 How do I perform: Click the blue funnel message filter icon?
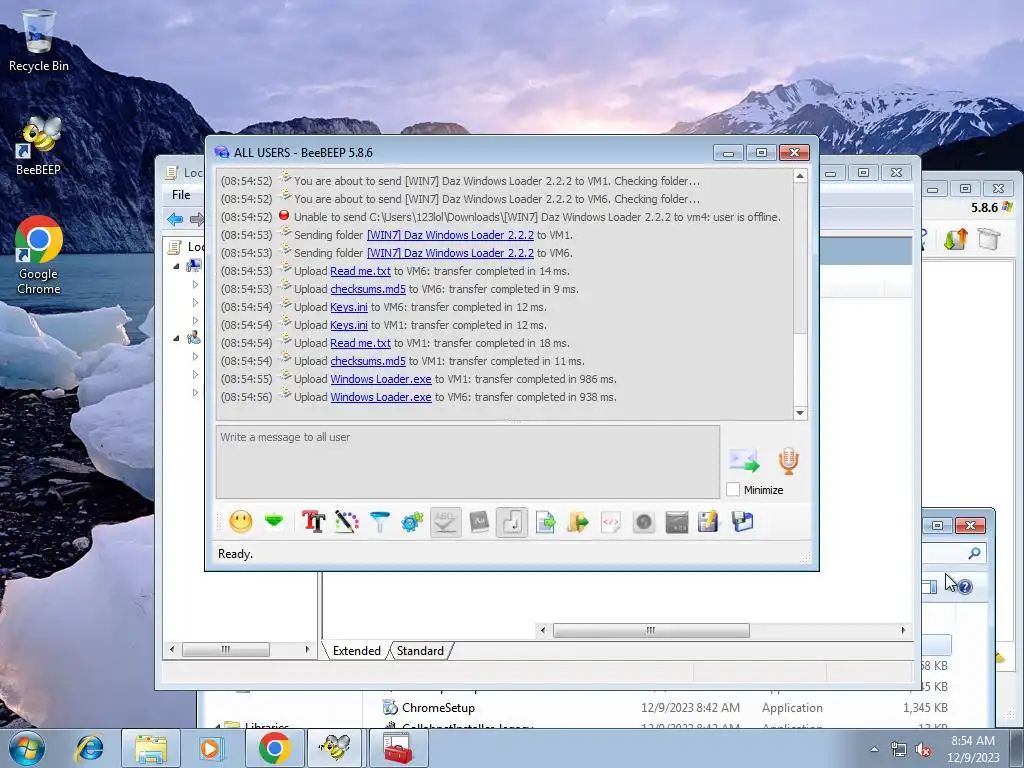click(379, 522)
